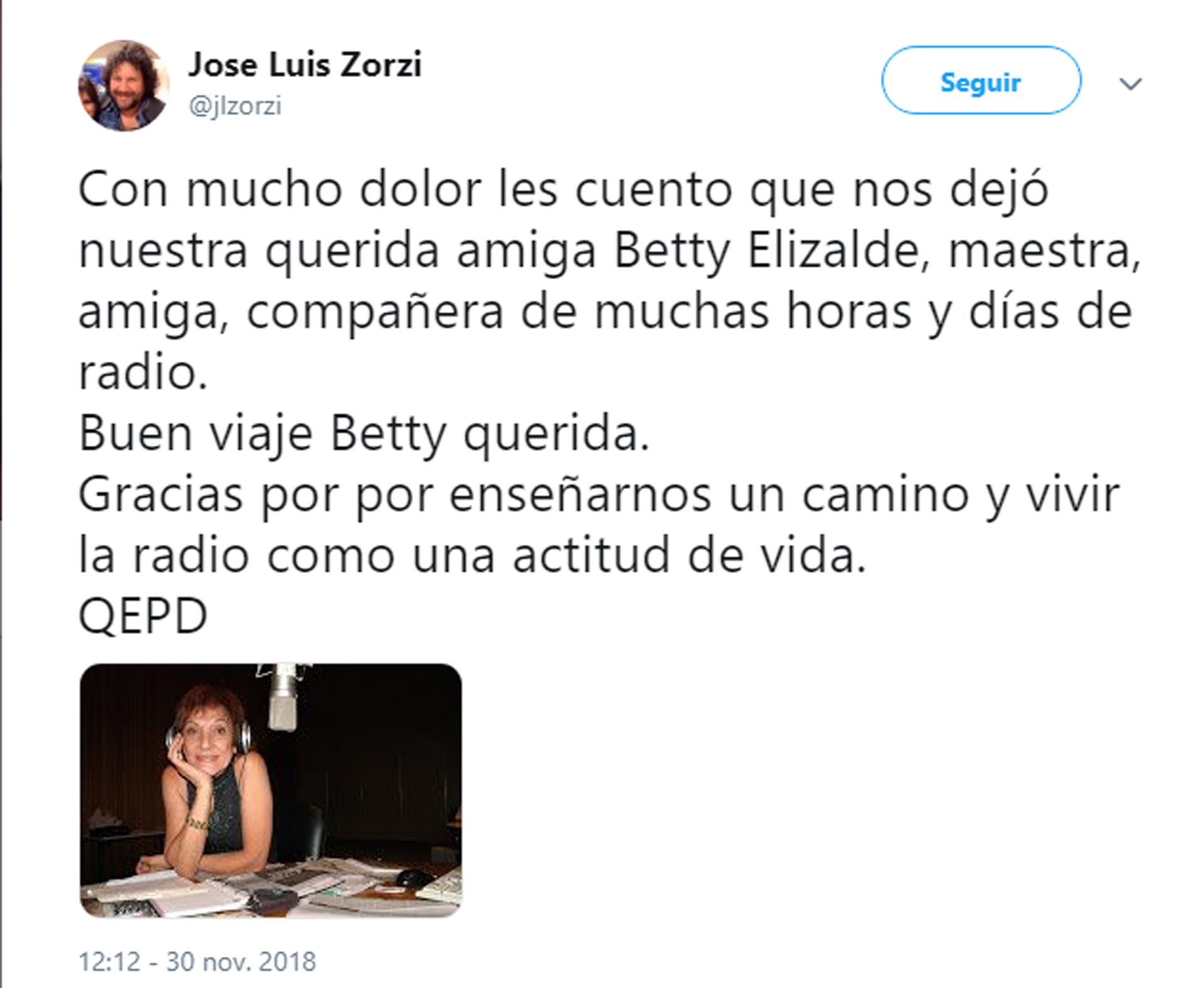
Task: Click the standalone word "radio." on its own line
Action: (x=143, y=372)
